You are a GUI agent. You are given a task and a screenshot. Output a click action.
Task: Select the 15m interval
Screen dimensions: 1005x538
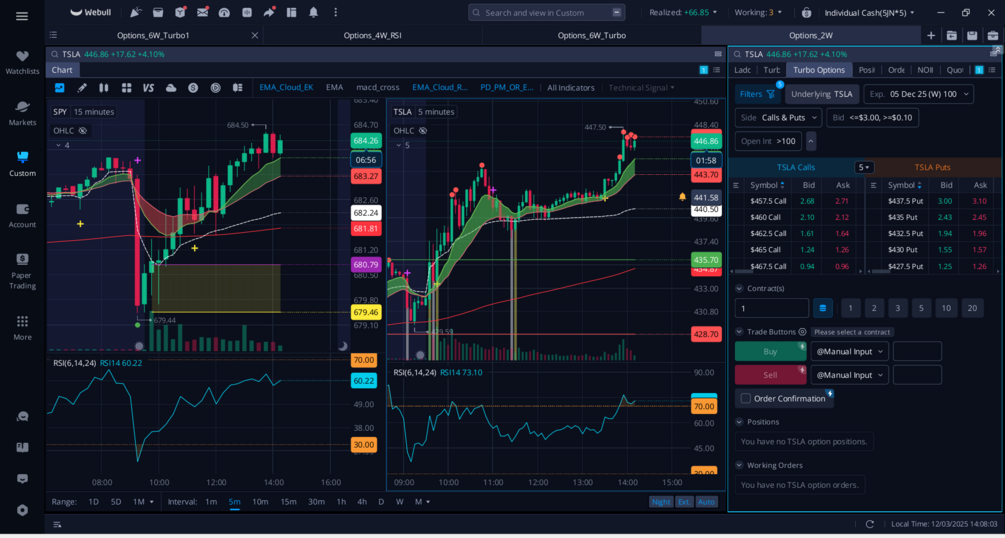288,501
